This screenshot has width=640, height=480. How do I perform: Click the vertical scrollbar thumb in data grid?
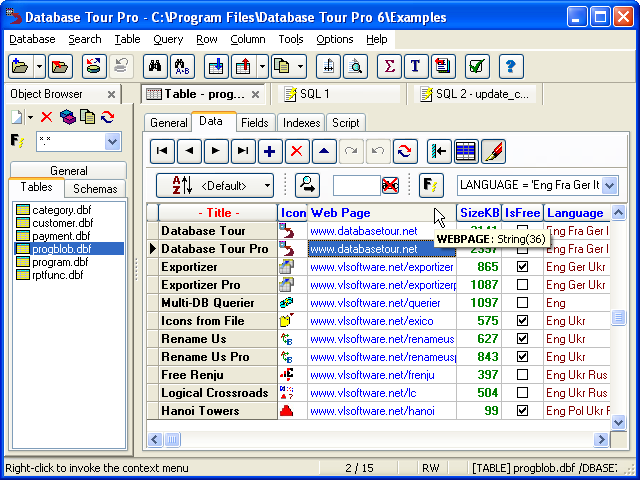[x=618, y=317]
